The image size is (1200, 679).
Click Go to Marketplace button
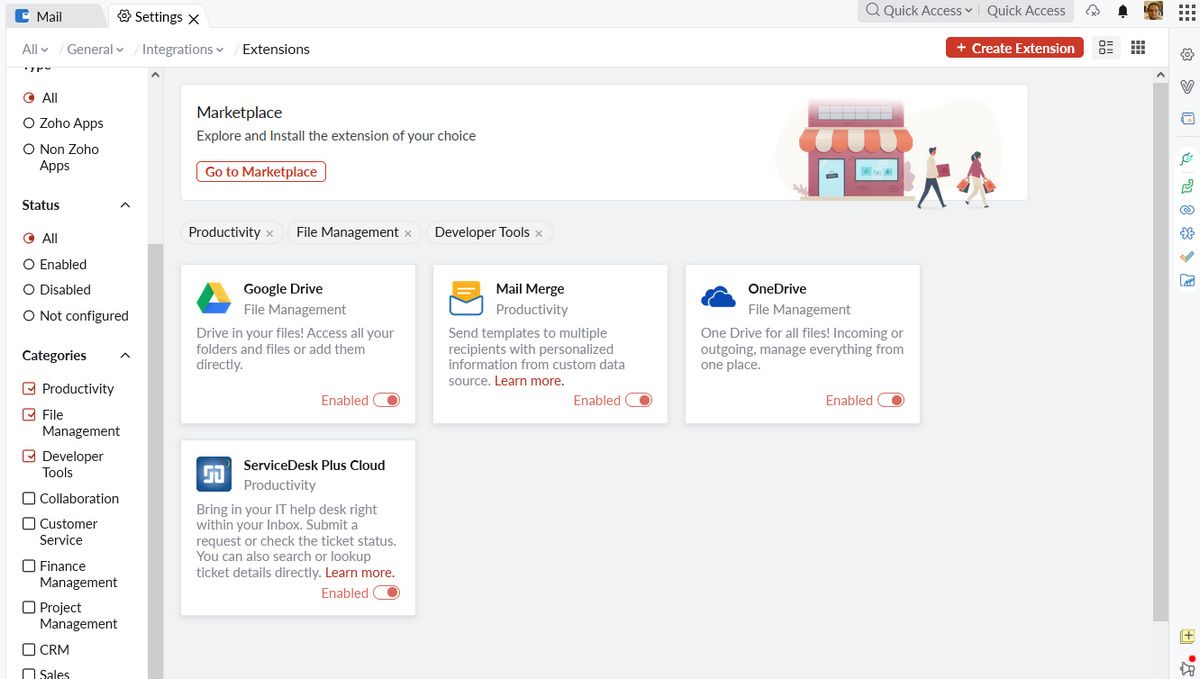click(261, 172)
